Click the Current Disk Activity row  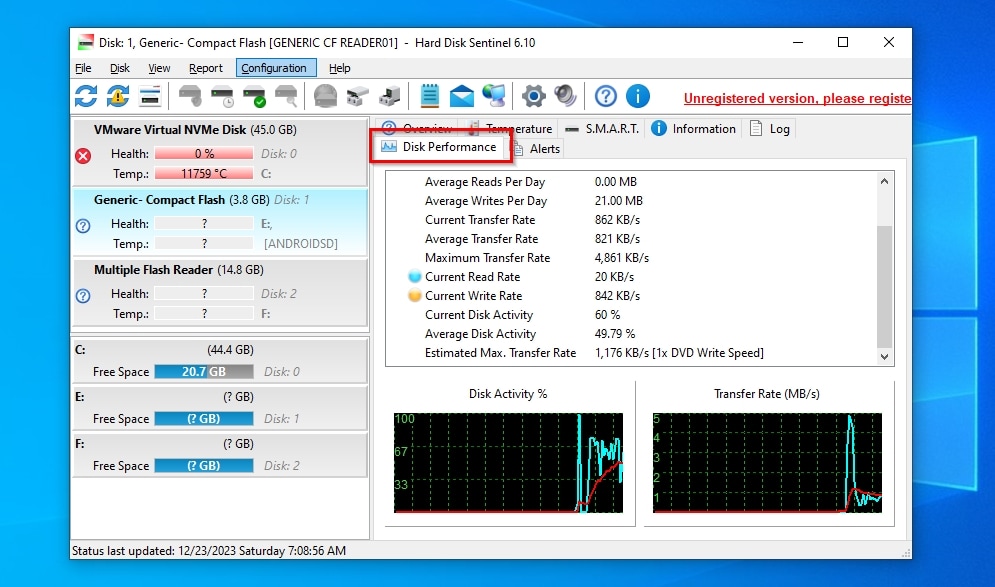pyautogui.click(x=631, y=315)
